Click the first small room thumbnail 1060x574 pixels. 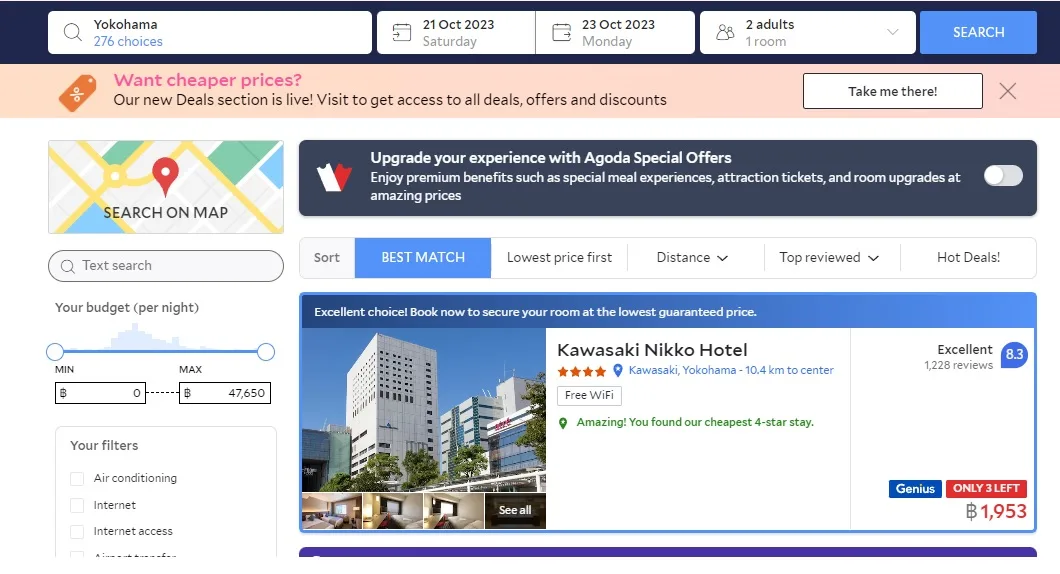pyautogui.click(x=332, y=511)
